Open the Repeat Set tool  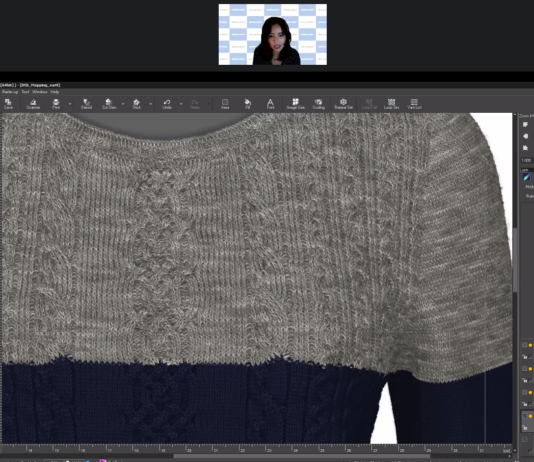pyautogui.click(x=343, y=103)
